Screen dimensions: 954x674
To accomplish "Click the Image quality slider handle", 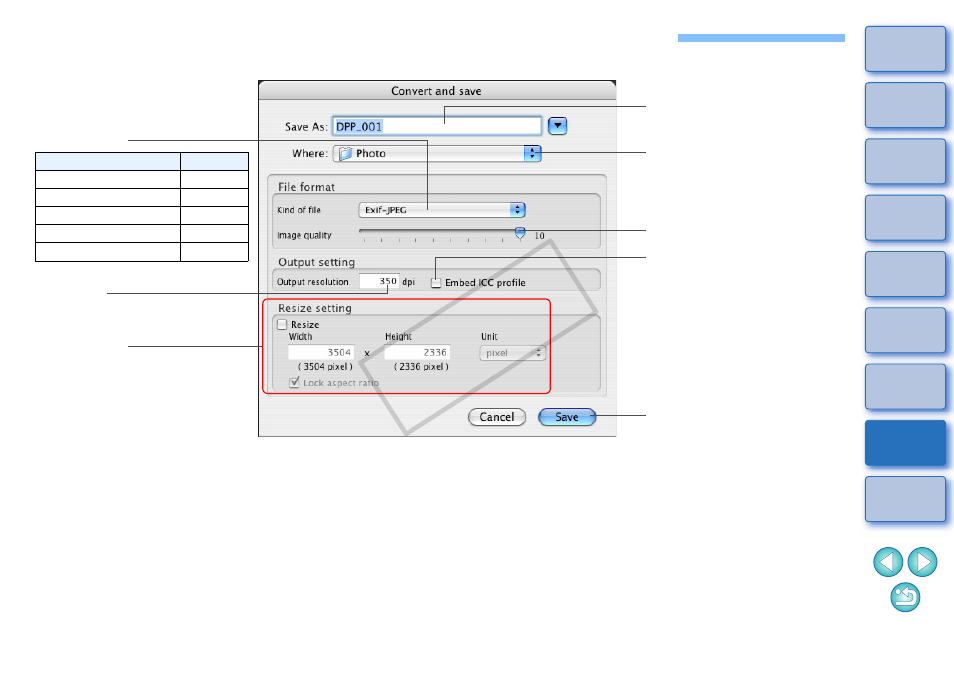I will 520,233.
